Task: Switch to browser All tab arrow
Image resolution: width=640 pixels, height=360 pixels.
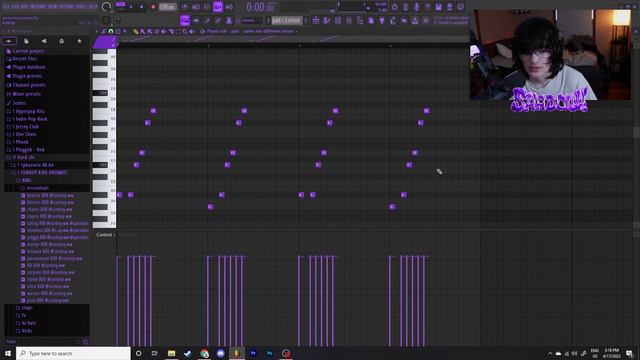Action: (9, 41)
